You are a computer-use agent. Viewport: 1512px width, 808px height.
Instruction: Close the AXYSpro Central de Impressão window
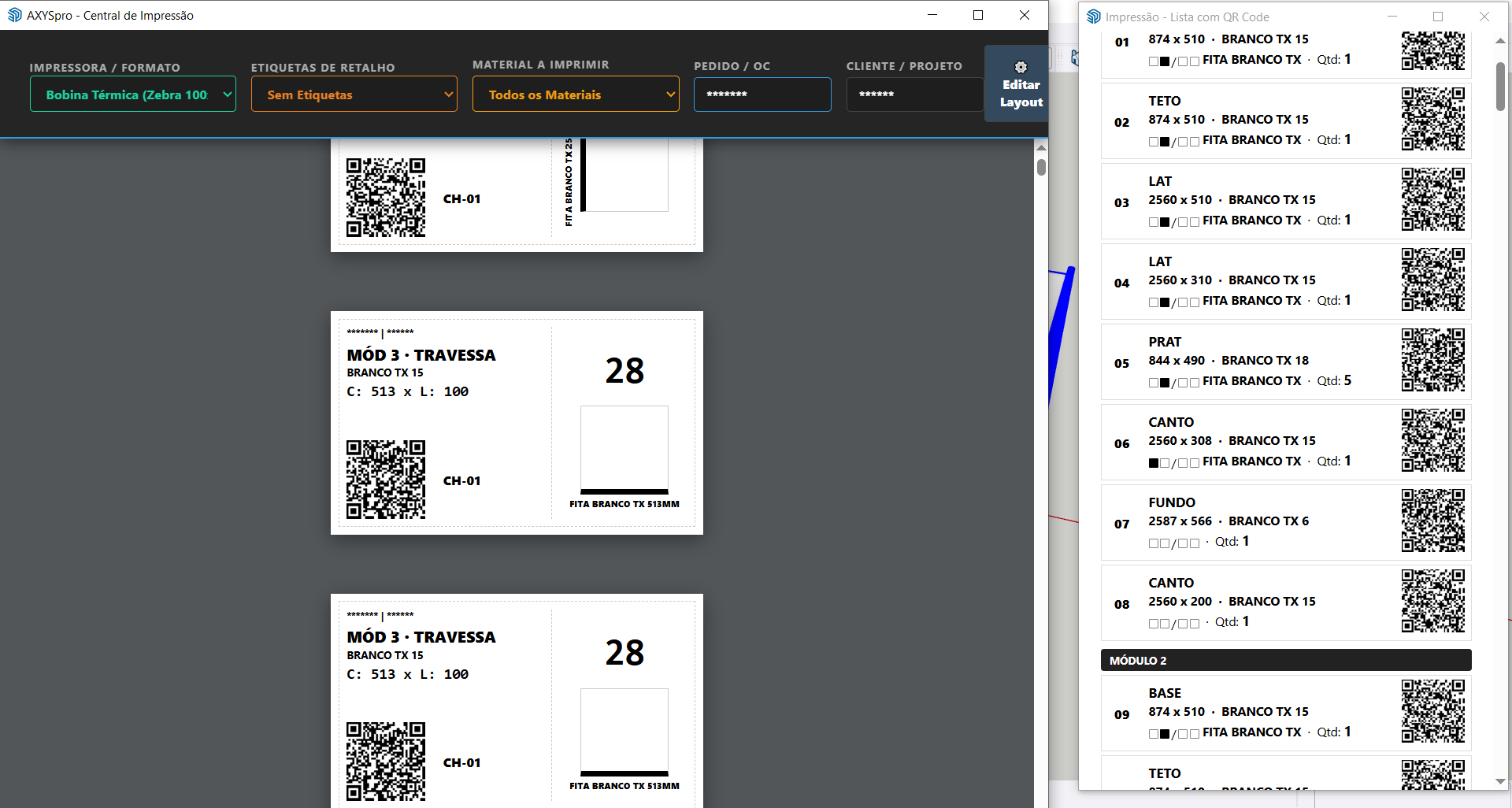[1025, 15]
